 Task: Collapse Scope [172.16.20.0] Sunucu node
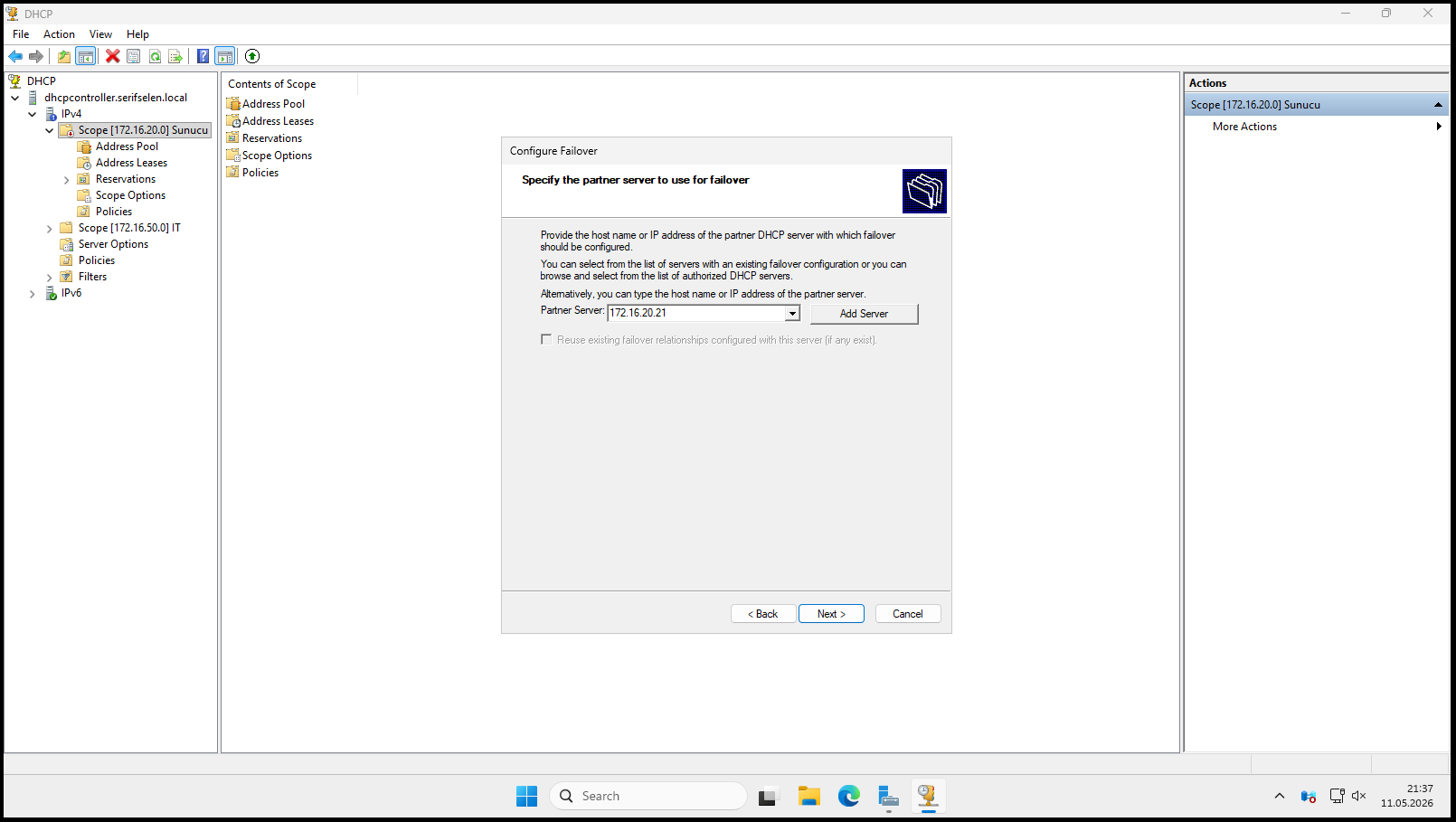[x=50, y=130]
